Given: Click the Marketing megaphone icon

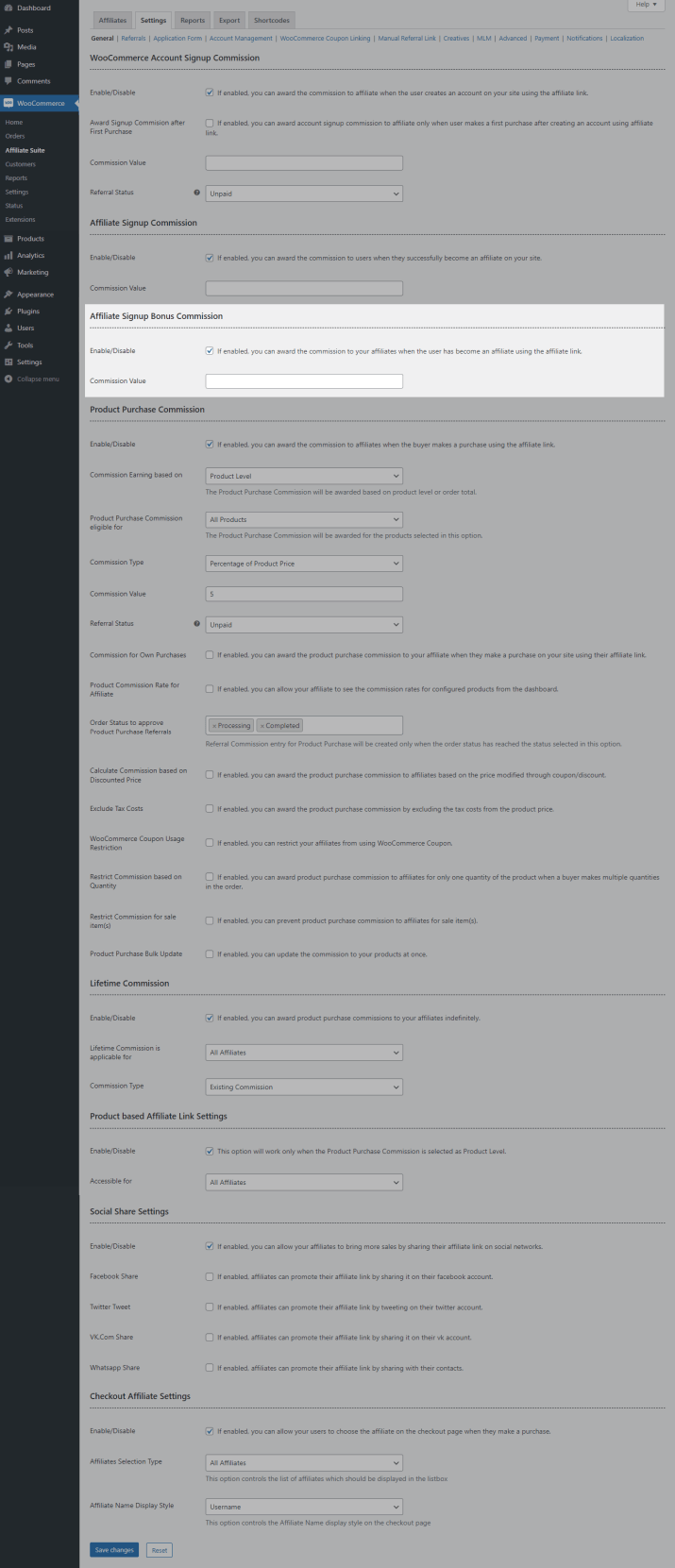Looking at the screenshot, I should coord(8,272).
